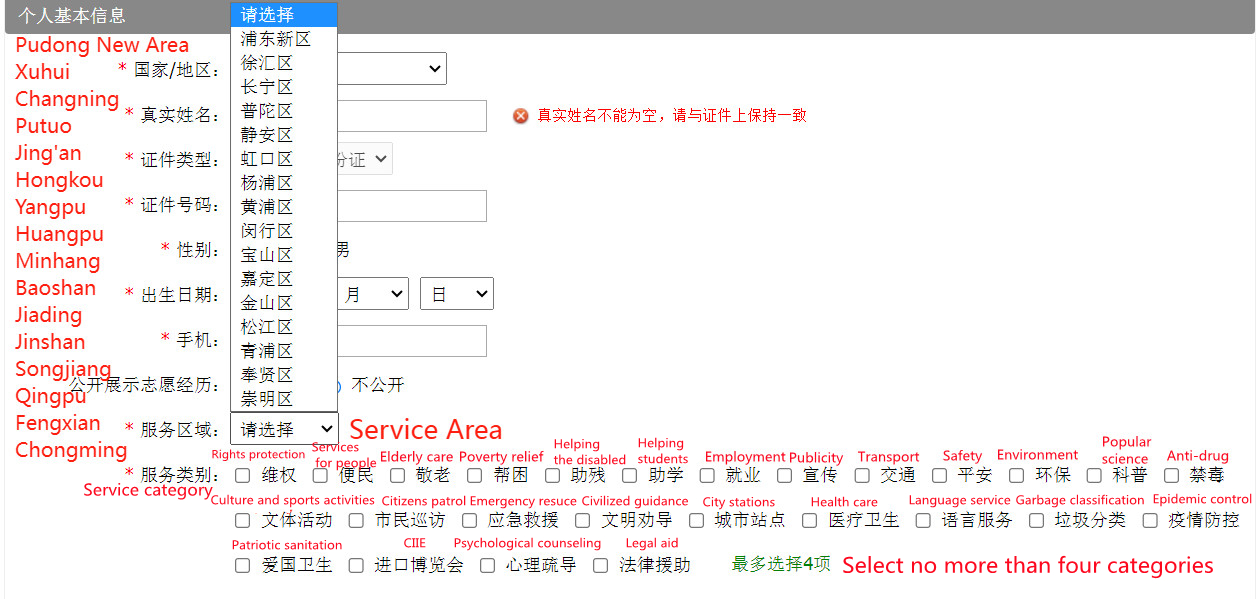Select 闵行区 in the list
Viewport: 1256px width, 599px height.
(284, 231)
